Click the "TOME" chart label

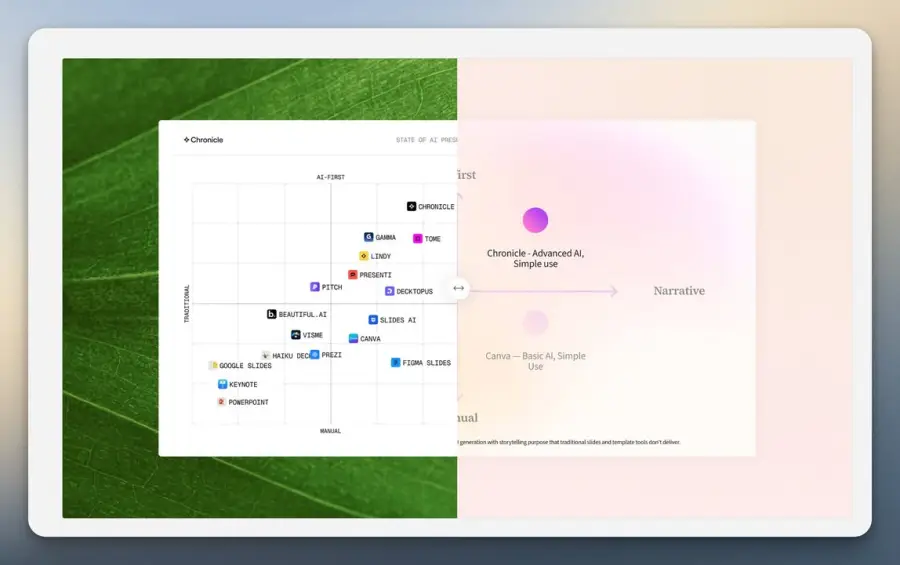click(433, 239)
